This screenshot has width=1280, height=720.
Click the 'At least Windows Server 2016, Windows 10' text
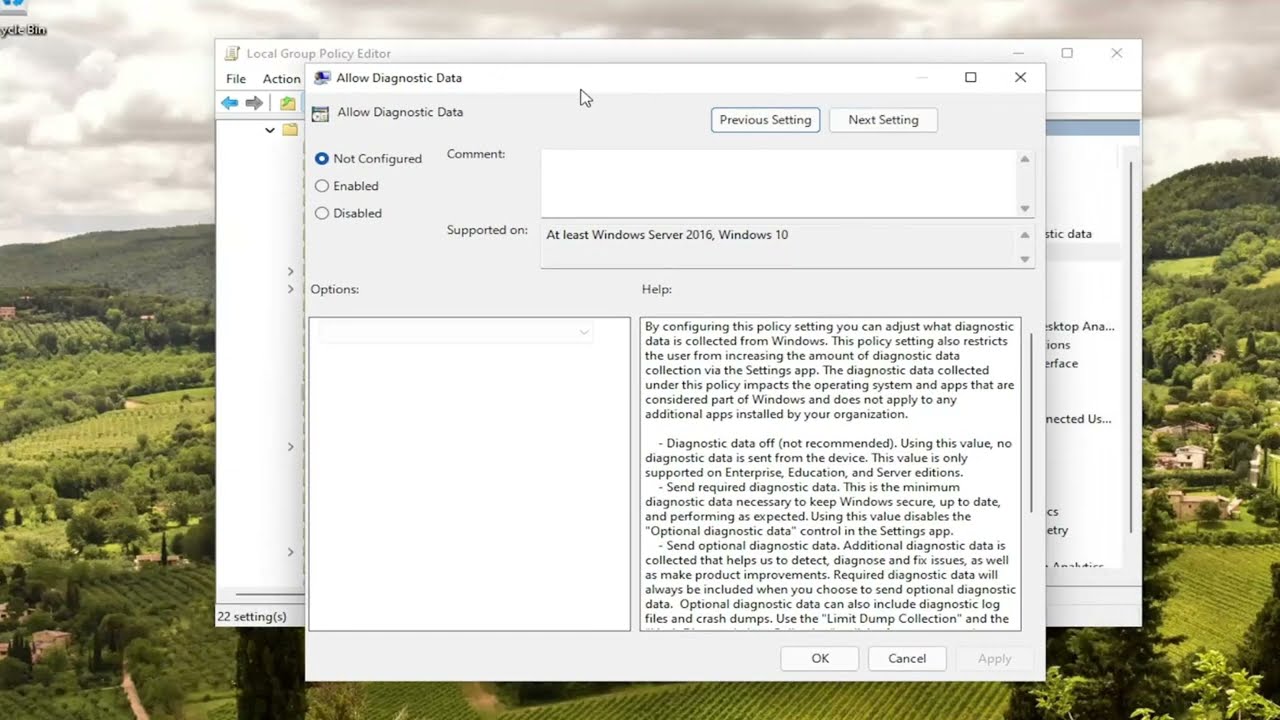[x=667, y=235]
